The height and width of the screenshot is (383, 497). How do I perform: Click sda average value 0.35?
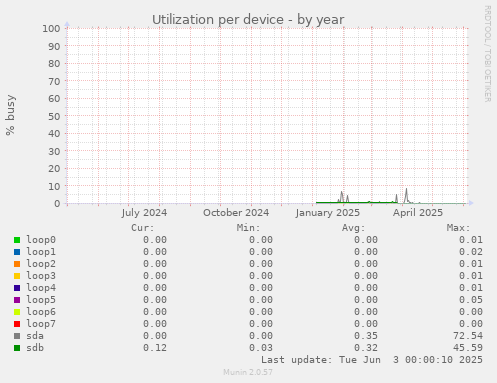(366, 336)
